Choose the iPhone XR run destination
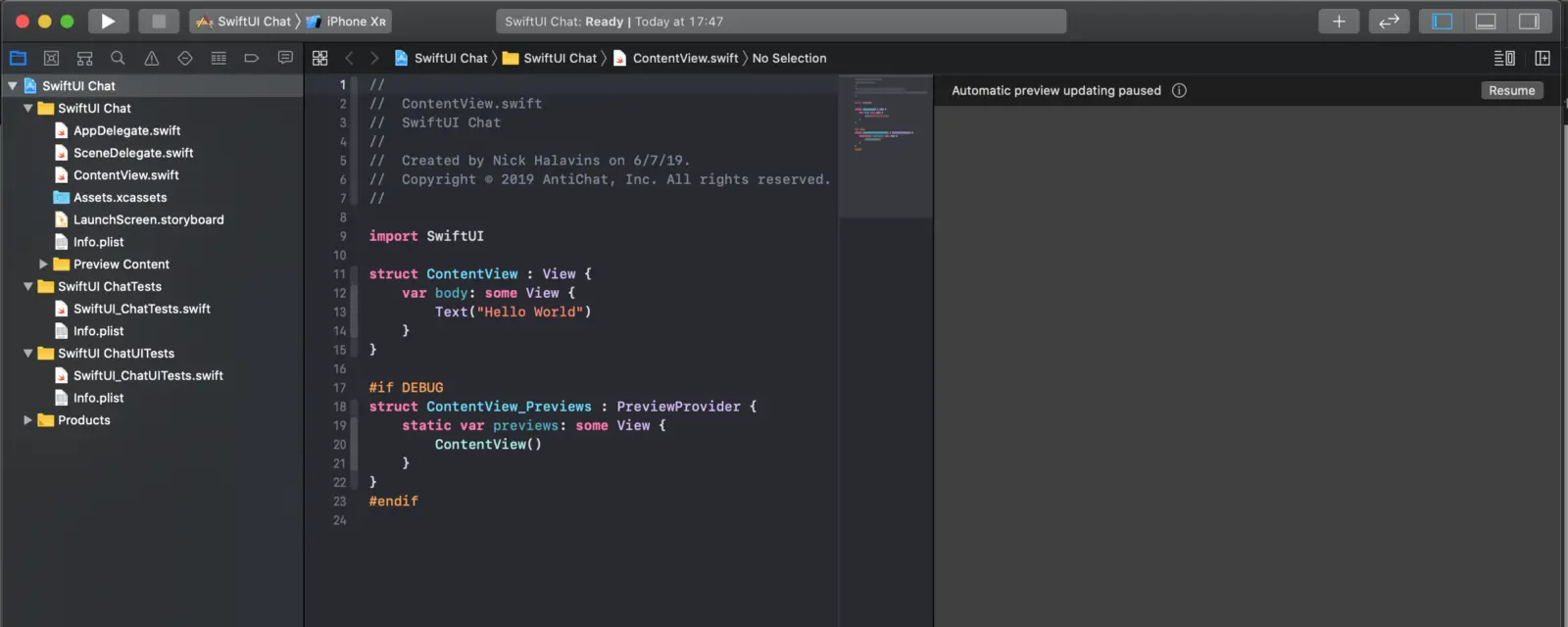Image resolution: width=1568 pixels, height=627 pixels. click(347, 21)
